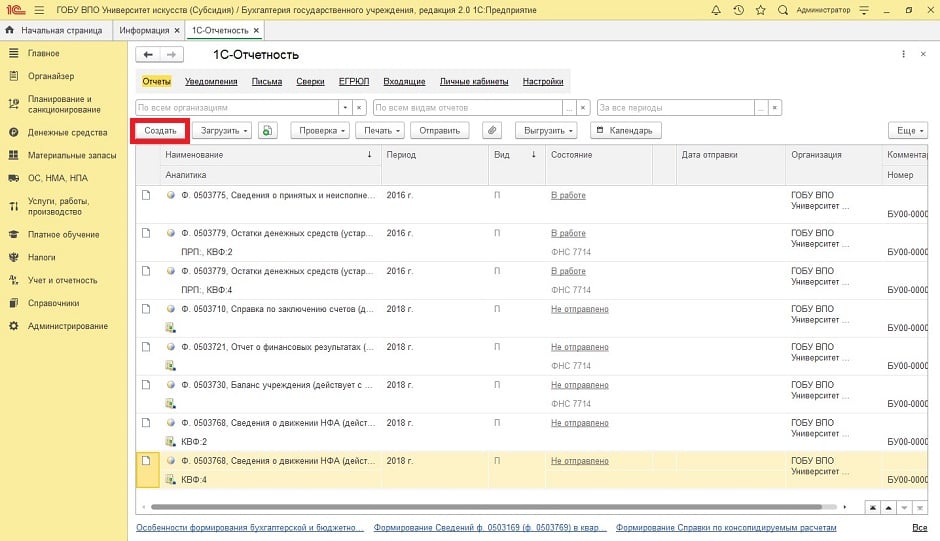Close the Информация tab
This screenshot has width=940, height=541.
coord(177,31)
